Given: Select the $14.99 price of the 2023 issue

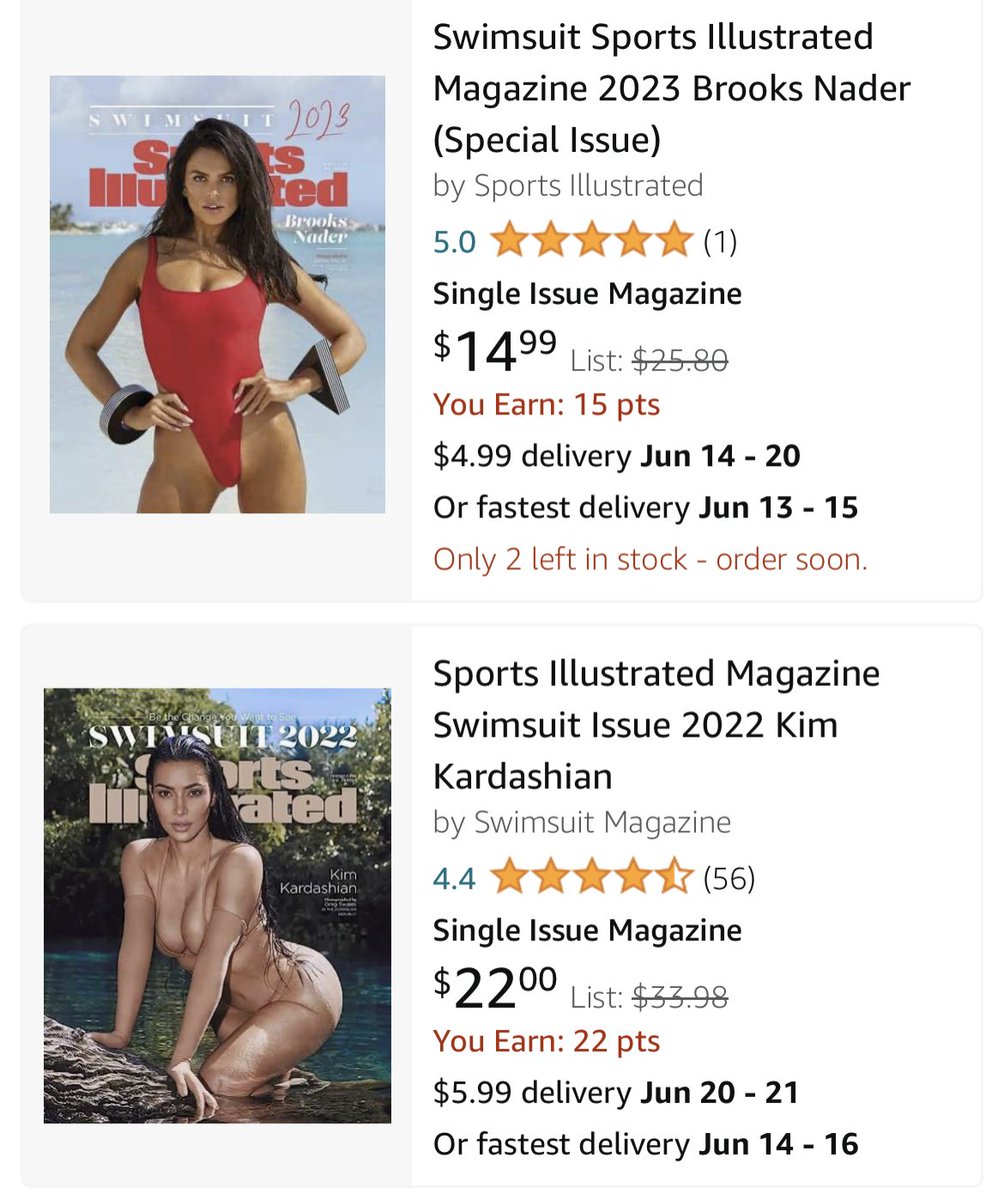Looking at the screenshot, I should (x=496, y=347).
